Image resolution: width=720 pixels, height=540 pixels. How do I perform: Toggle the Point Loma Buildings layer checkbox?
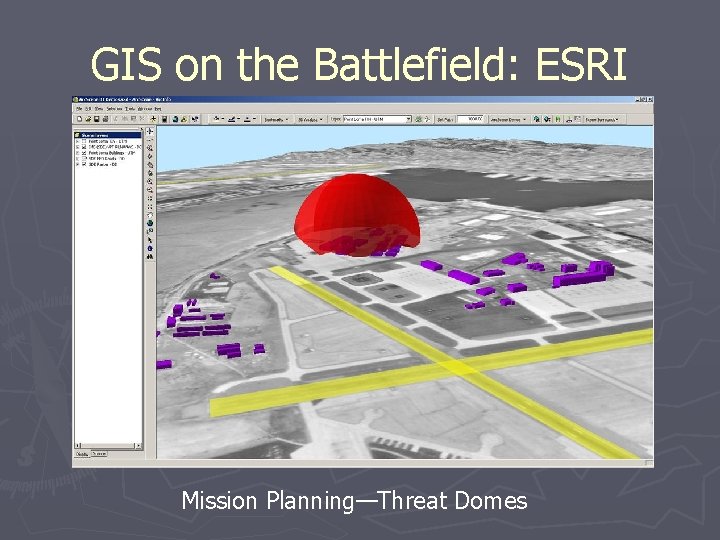click(x=84, y=152)
